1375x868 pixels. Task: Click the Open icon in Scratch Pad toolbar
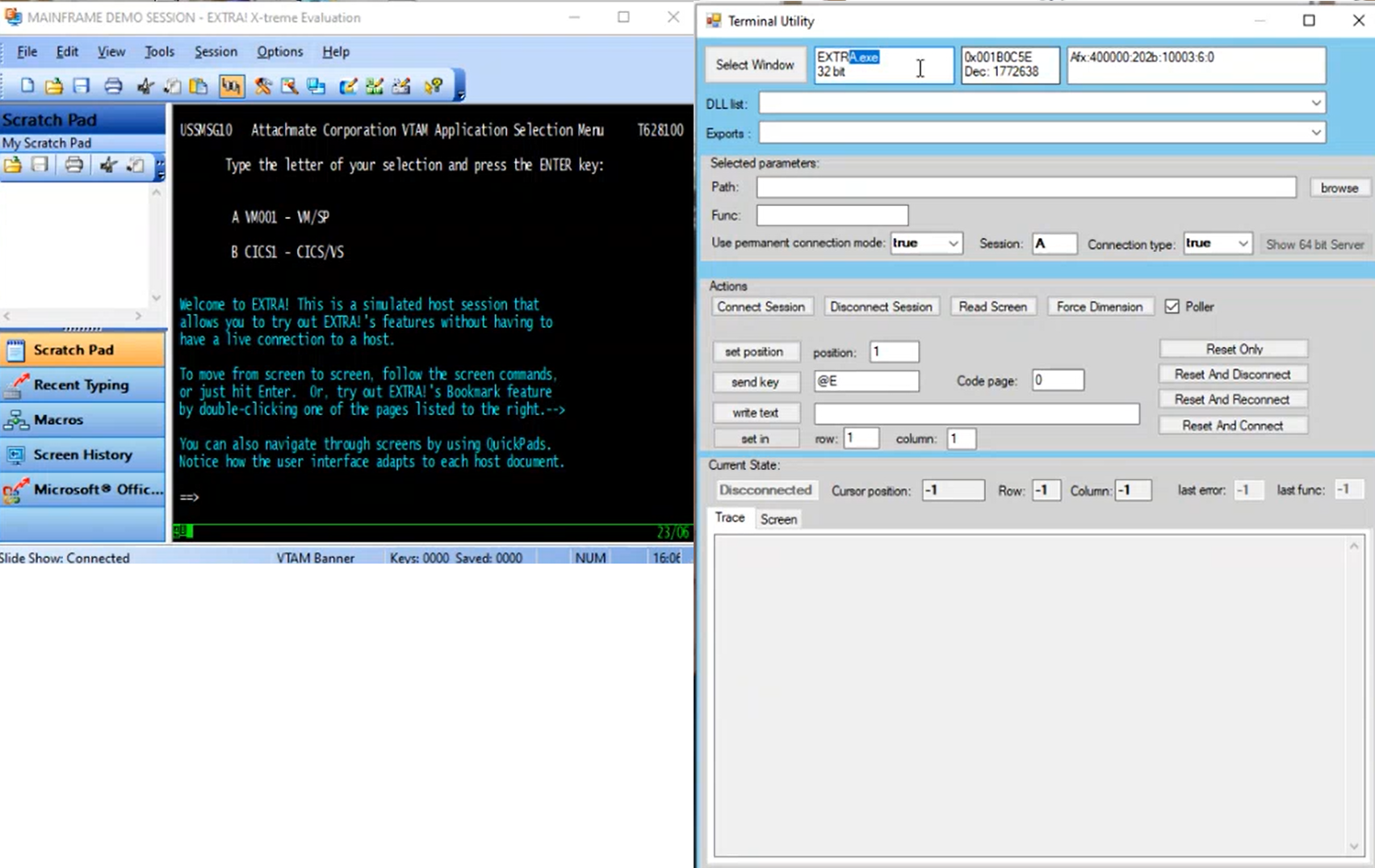point(13,166)
